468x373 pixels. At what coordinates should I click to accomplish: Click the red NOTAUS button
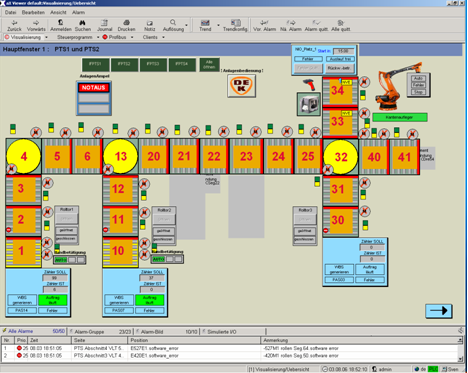[94, 88]
